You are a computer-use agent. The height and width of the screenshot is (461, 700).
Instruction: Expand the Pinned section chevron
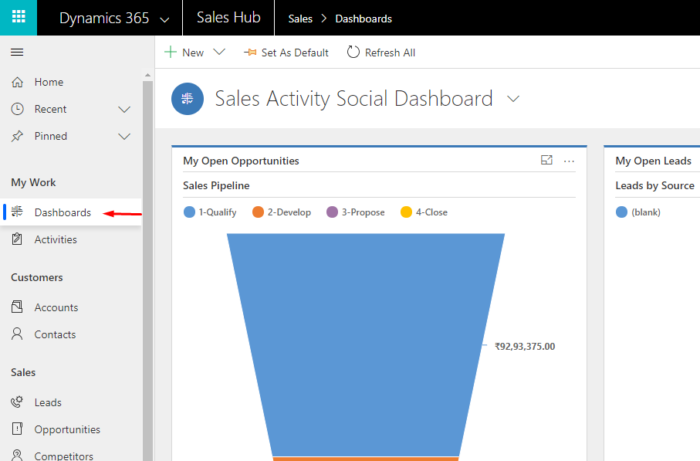pyautogui.click(x=124, y=137)
